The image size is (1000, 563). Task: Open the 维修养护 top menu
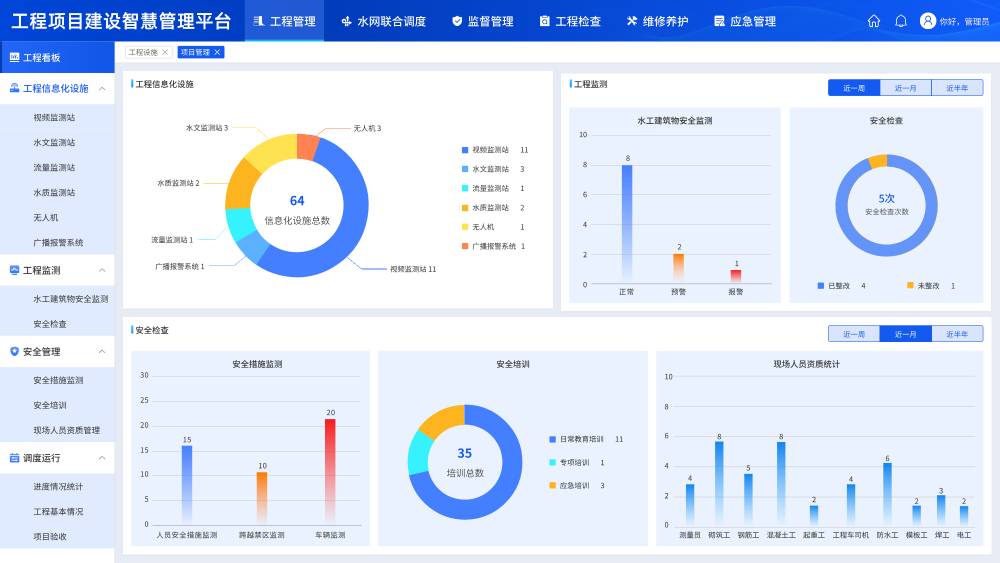[x=658, y=21]
